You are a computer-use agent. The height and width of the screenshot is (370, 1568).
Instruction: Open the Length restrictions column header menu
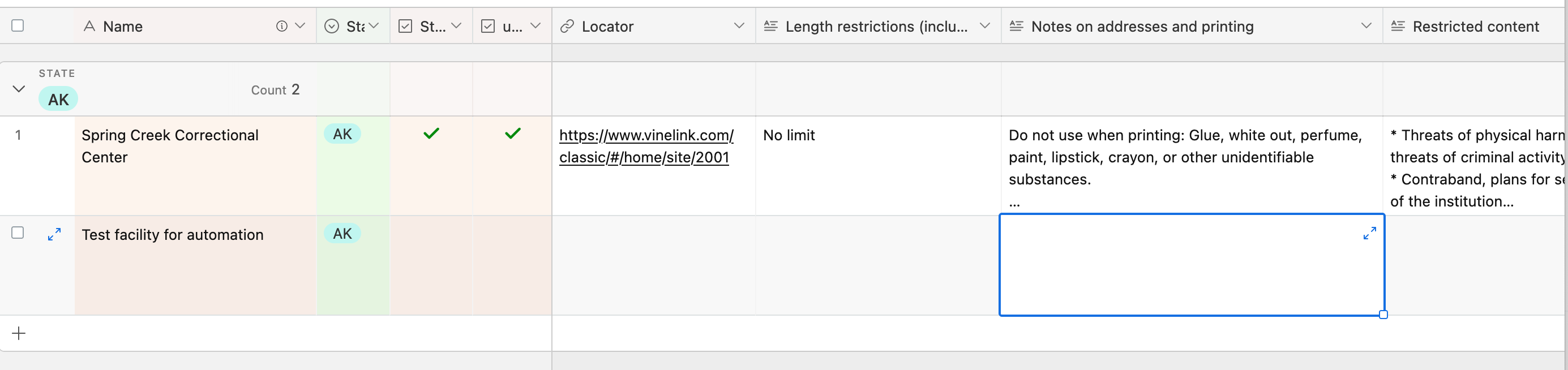point(984,25)
